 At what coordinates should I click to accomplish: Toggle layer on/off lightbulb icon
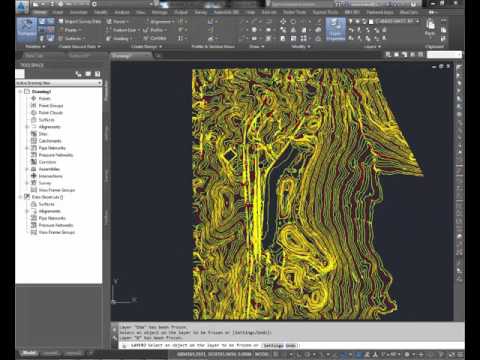351,21
